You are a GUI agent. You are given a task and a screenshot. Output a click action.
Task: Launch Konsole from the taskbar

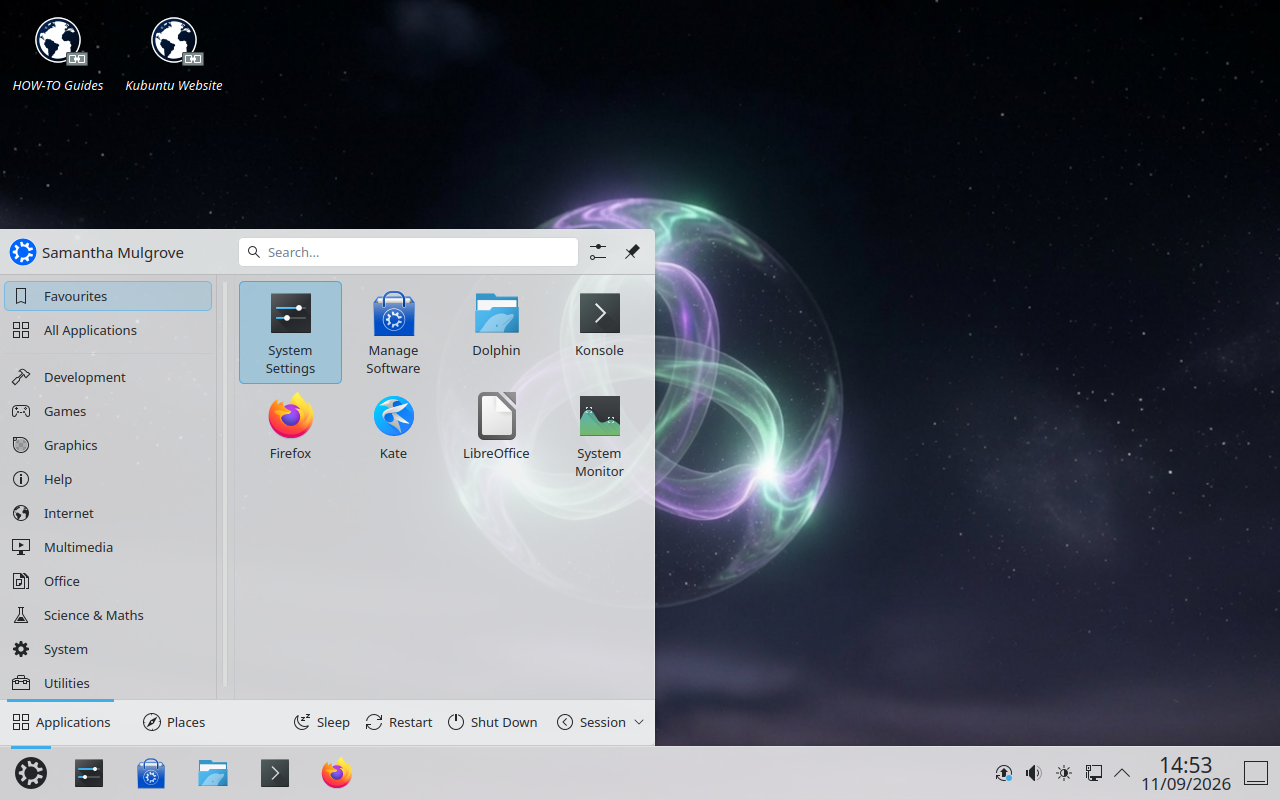point(275,773)
